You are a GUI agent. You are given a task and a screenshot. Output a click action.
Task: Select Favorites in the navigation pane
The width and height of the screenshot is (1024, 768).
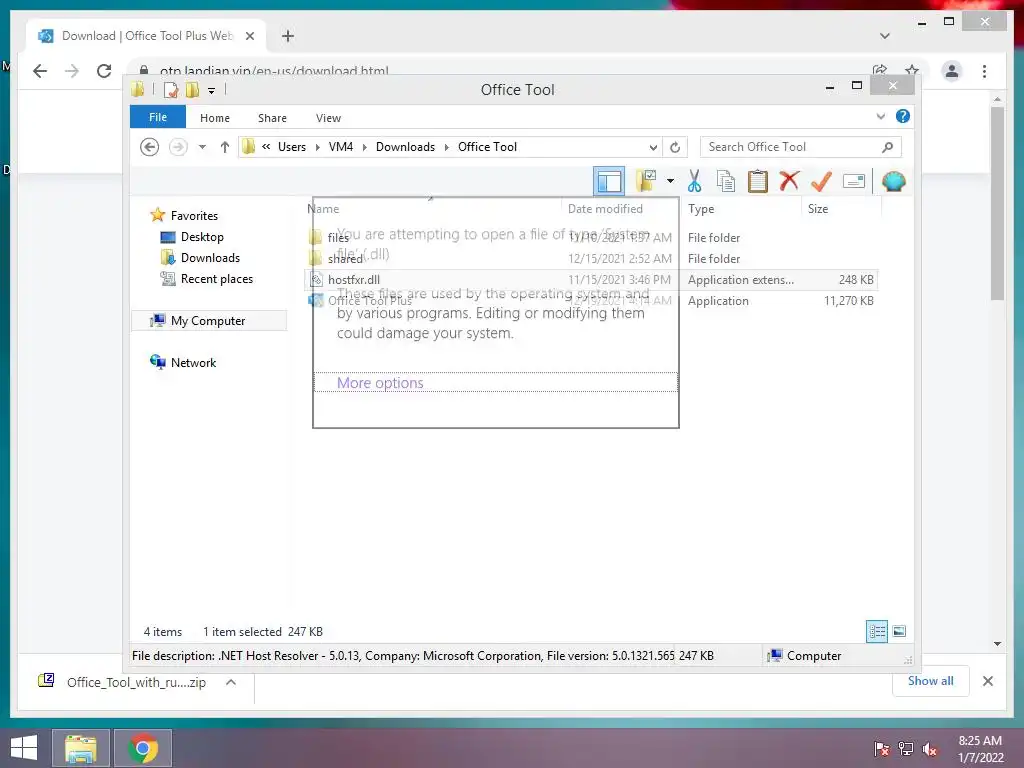point(194,216)
